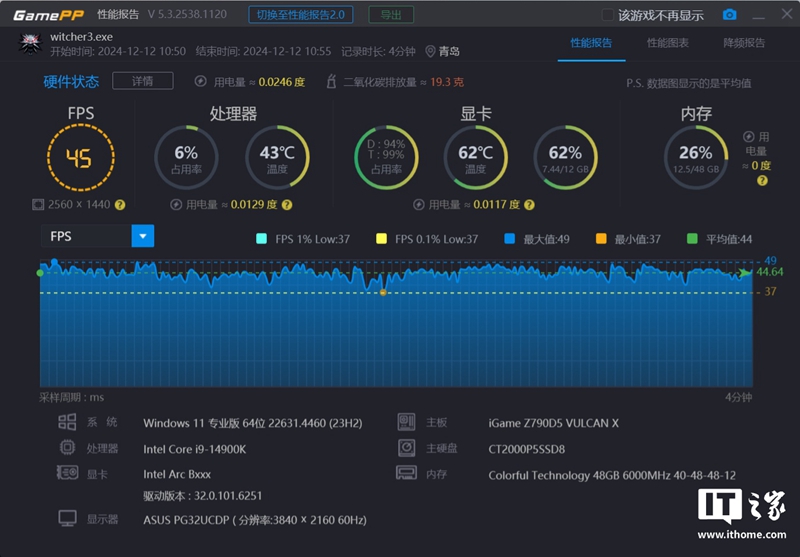Click the CO2 emission bottle icon

[331, 82]
